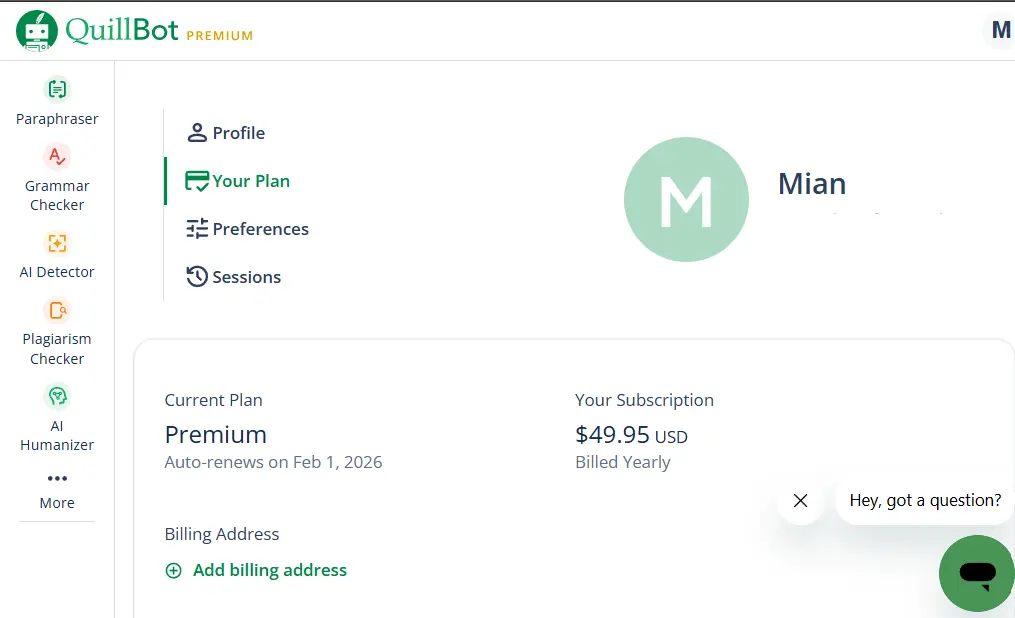The width and height of the screenshot is (1015, 618).
Task: Open the Grammar Checker icon
Action: pyautogui.click(x=57, y=156)
